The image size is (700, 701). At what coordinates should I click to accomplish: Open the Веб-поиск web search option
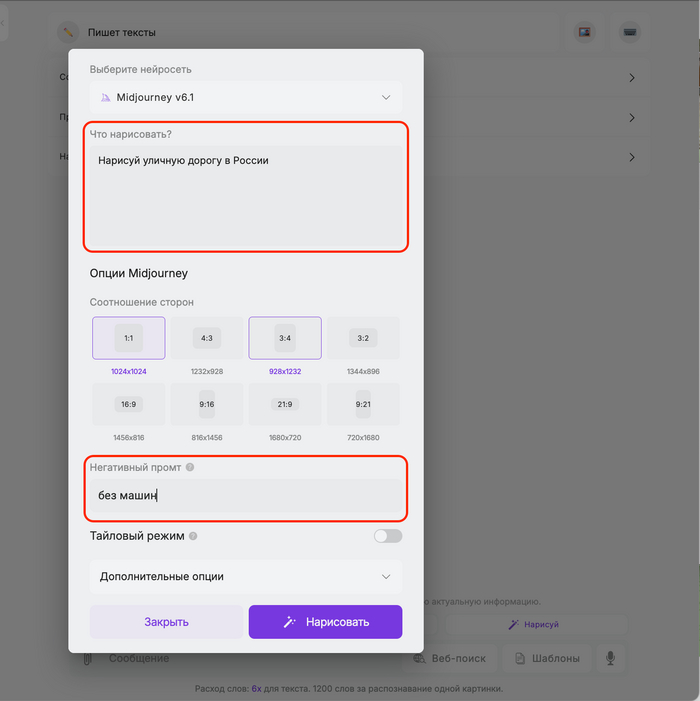click(450, 658)
